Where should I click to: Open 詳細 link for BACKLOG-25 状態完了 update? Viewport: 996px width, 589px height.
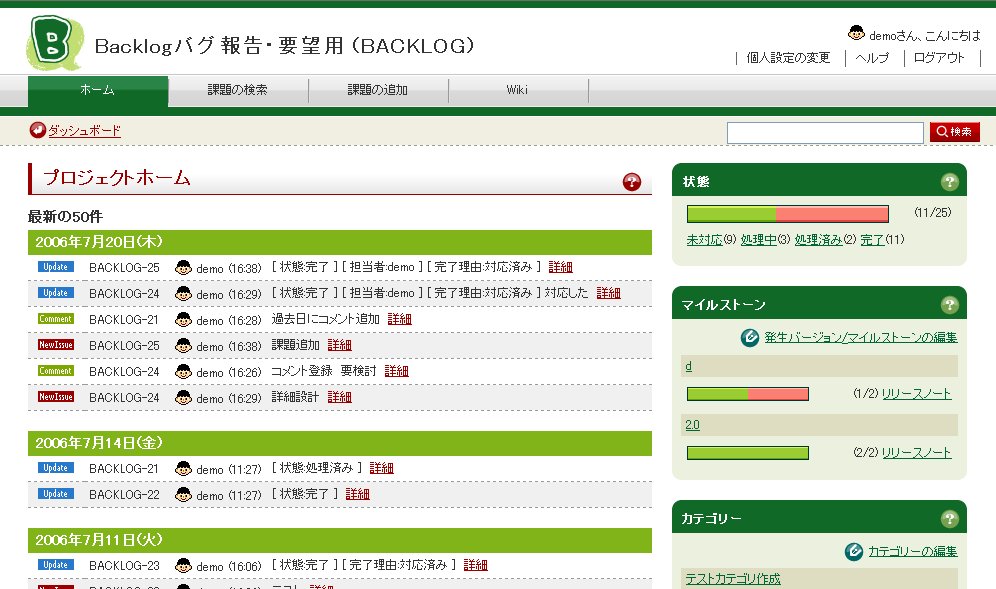pos(560,267)
